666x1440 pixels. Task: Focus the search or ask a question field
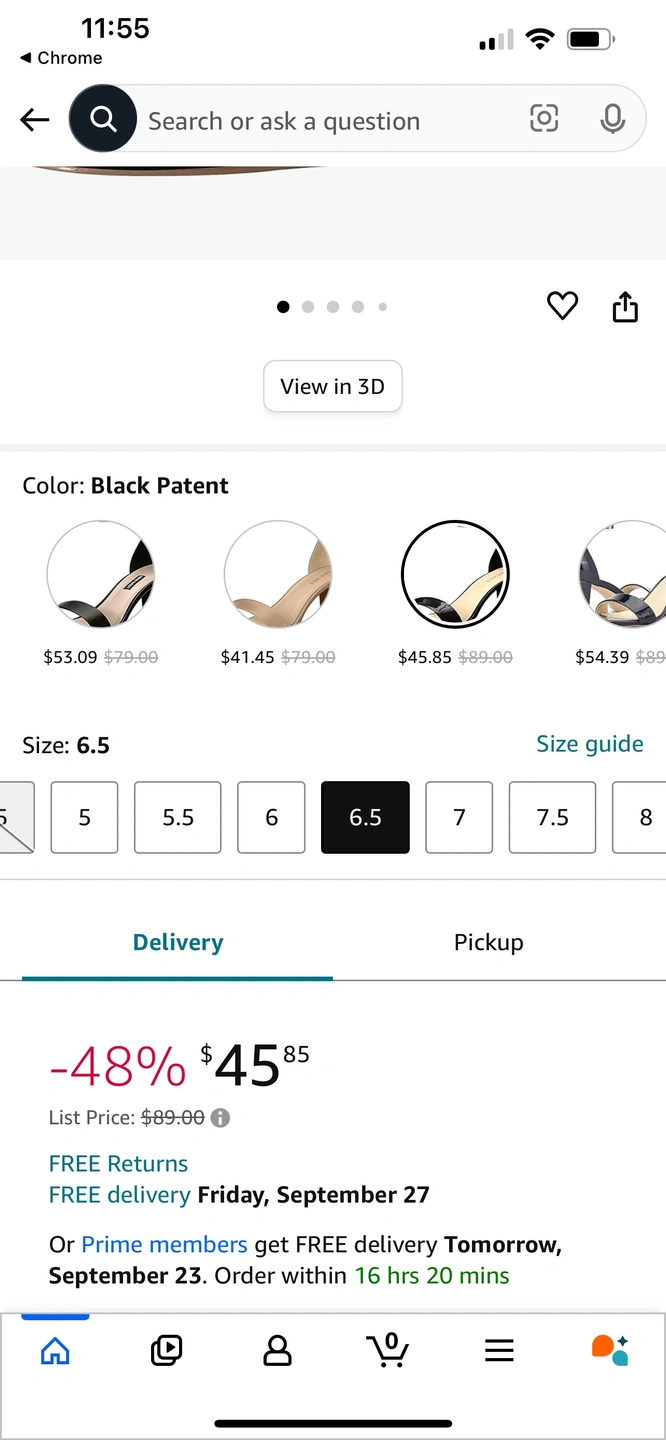(330, 121)
